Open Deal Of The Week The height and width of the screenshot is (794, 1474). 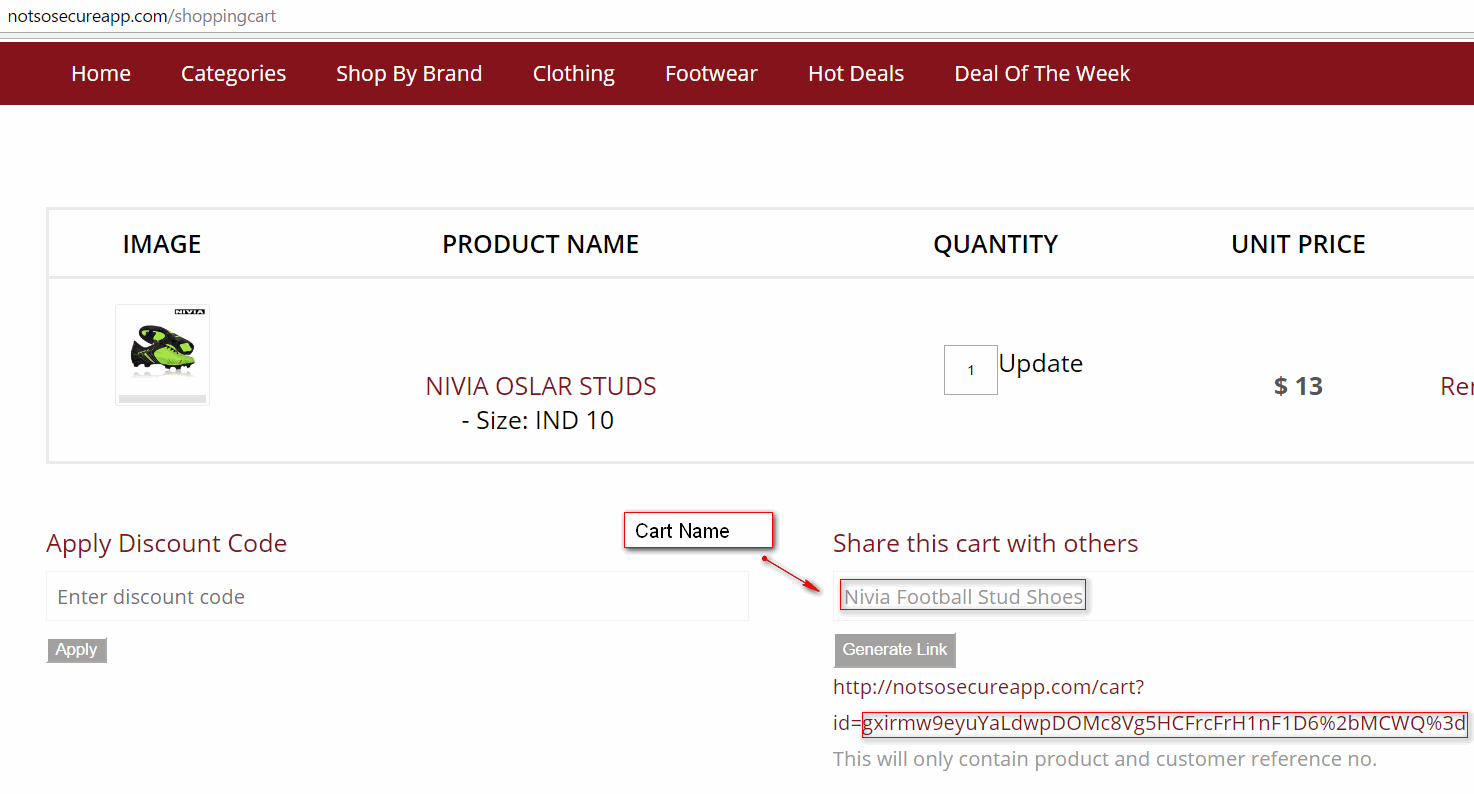1042,74
